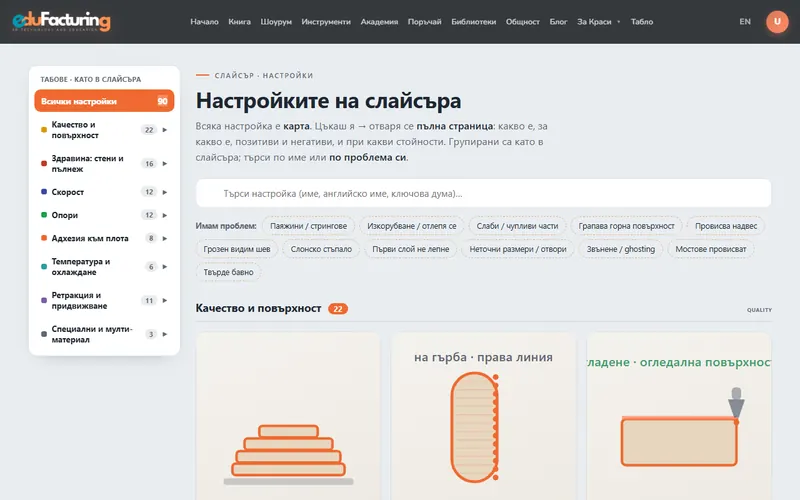Pick Първи слой не лепне chip
Viewport: 800px width, 500px height.
[x=411, y=249]
